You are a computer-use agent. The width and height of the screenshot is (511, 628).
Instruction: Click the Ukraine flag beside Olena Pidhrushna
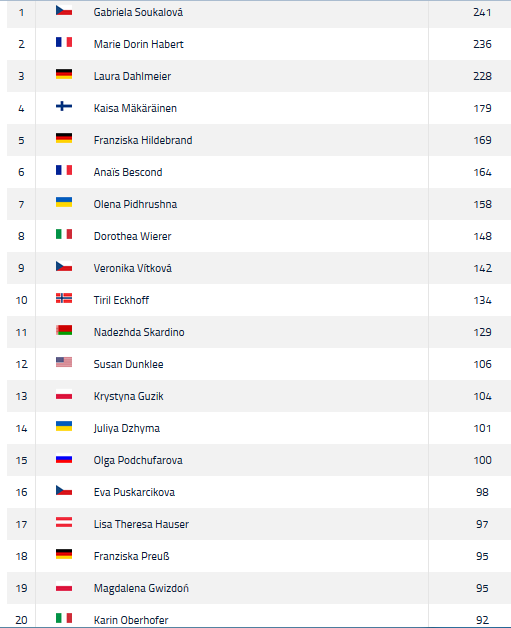64,202
